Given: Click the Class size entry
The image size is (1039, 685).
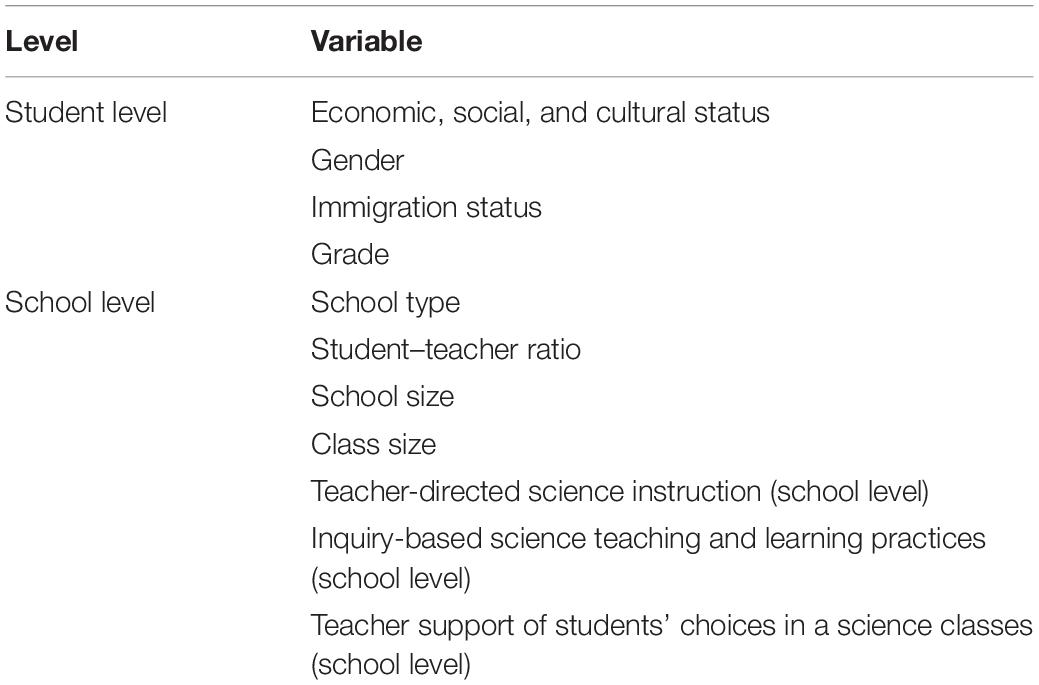Looking at the screenshot, I should [373, 444].
